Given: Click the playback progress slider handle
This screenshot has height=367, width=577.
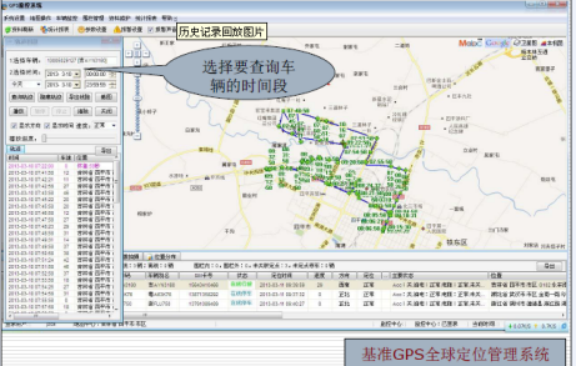Looking at the screenshot, I should coord(44,138).
